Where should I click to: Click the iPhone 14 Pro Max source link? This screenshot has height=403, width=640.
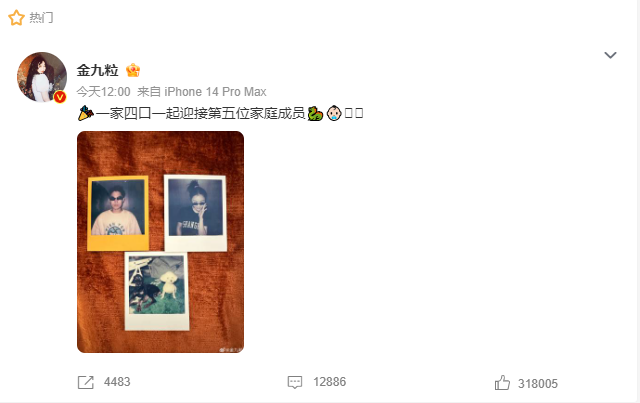point(215,91)
